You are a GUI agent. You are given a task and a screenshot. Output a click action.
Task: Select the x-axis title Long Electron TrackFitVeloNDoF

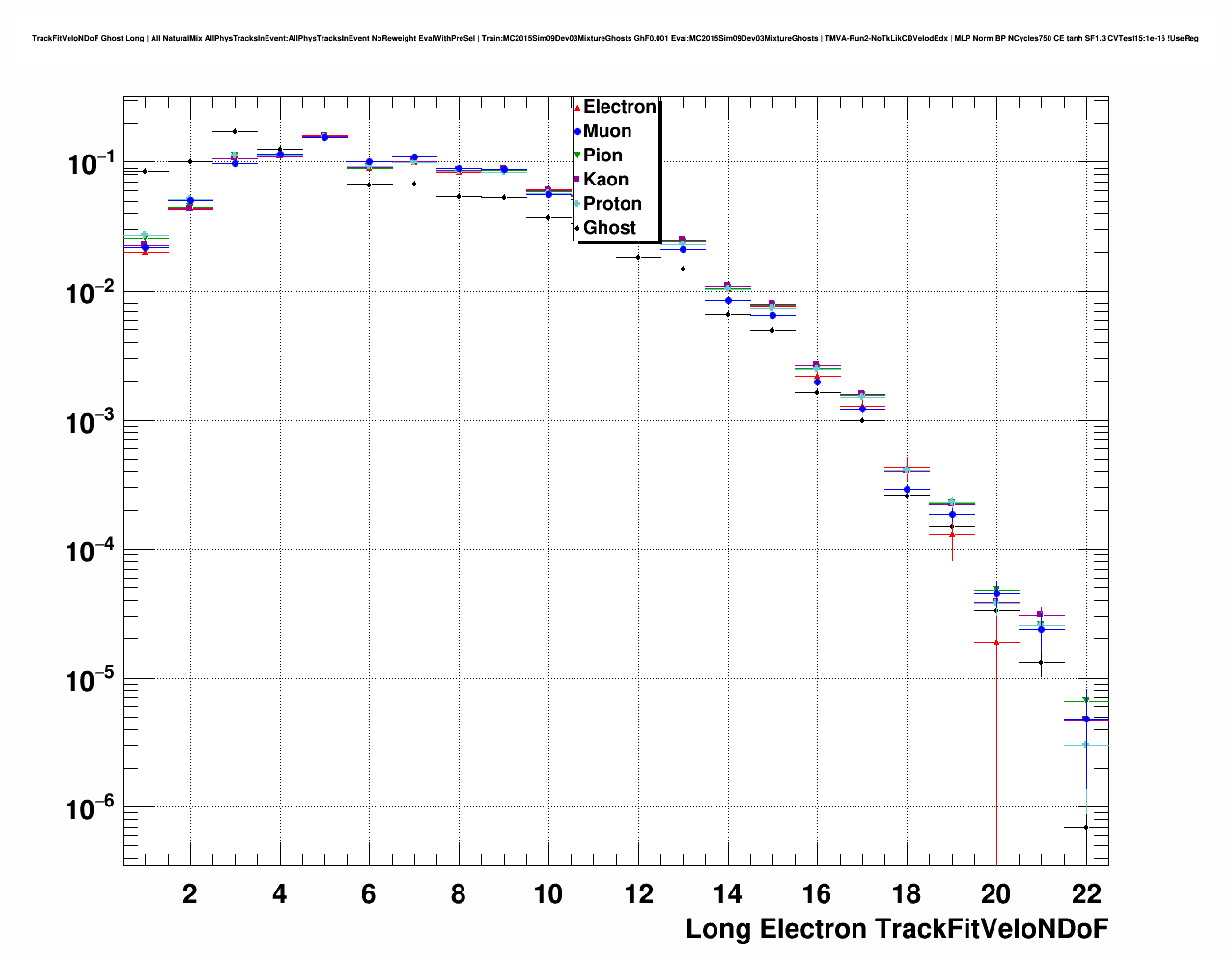(897, 929)
